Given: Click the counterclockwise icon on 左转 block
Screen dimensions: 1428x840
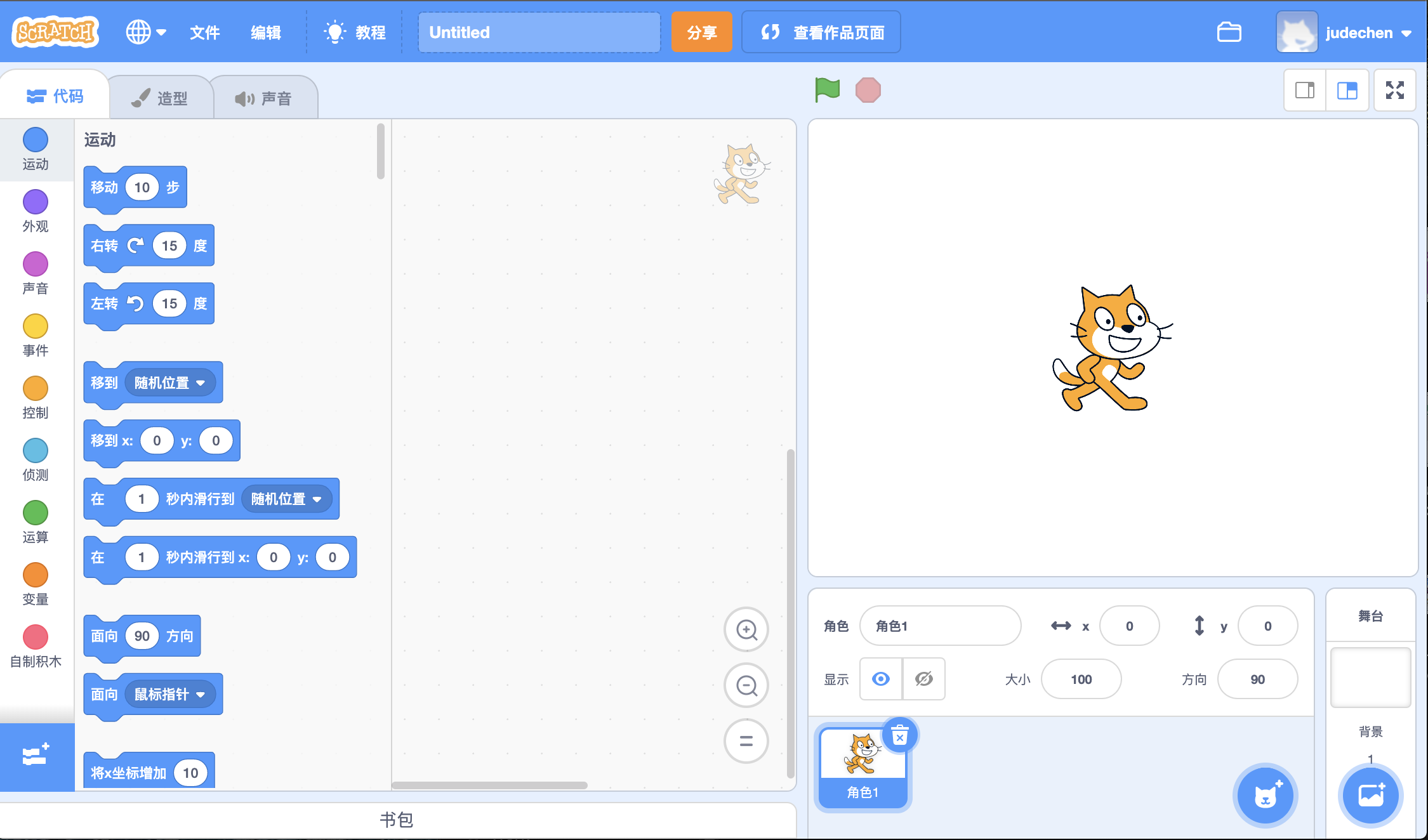Looking at the screenshot, I should pyautogui.click(x=136, y=304).
